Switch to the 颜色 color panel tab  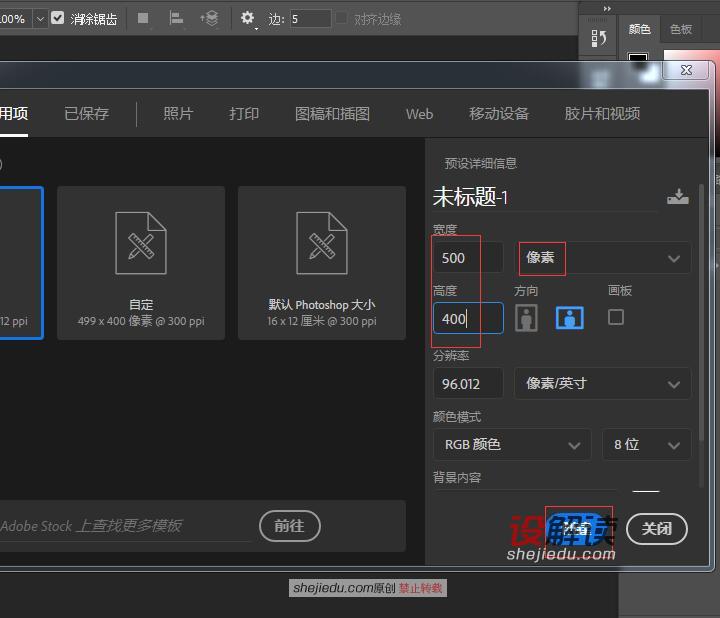coord(640,29)
